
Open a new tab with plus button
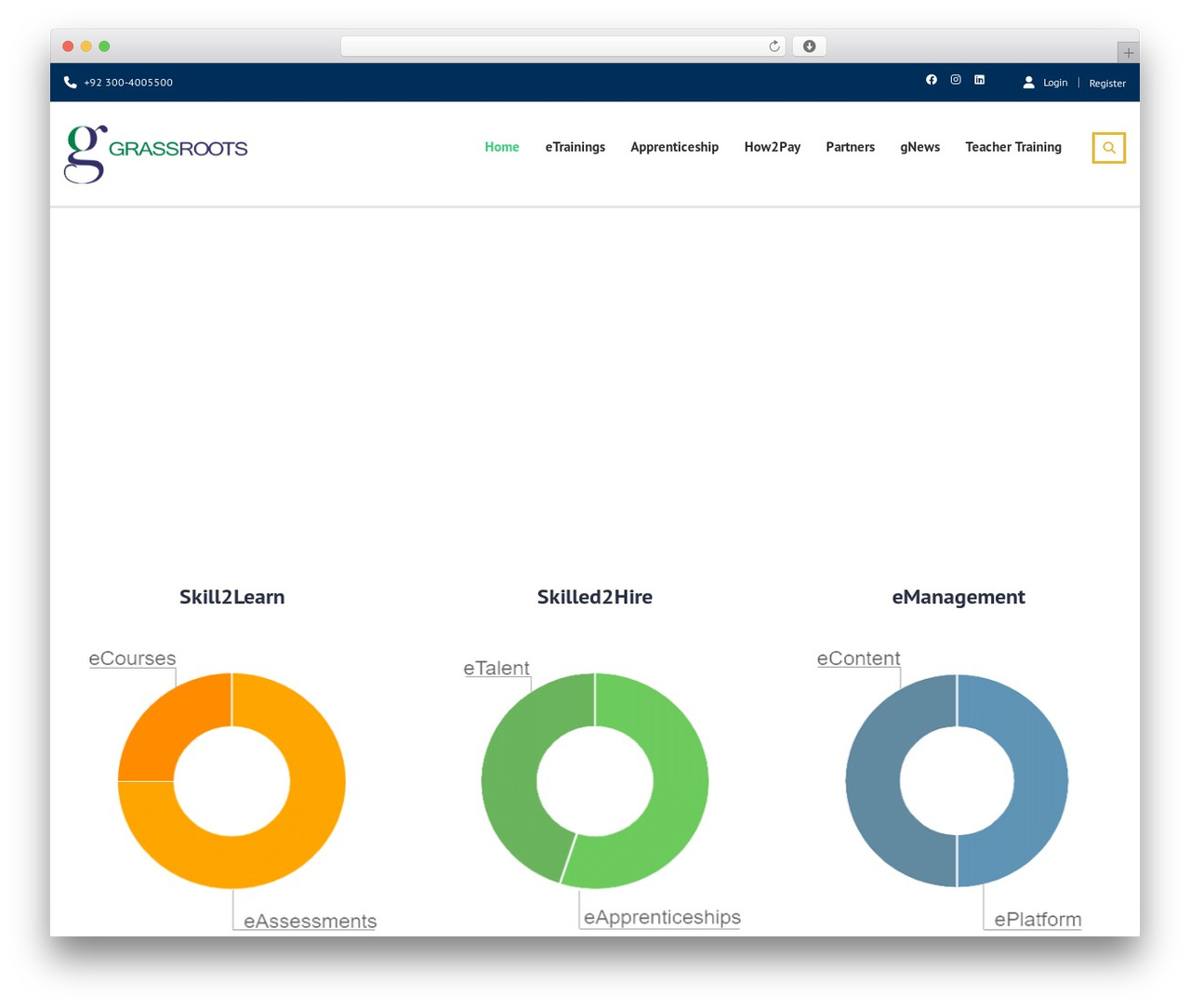tap(1128, 53)
